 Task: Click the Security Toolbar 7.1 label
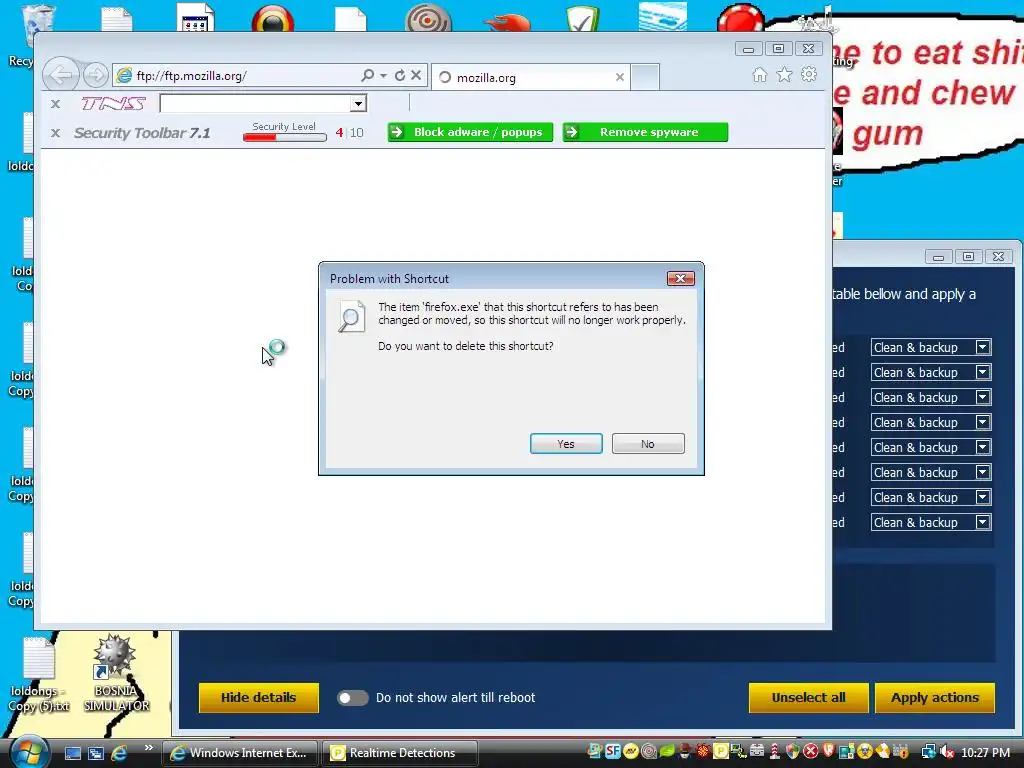point(142,133)
